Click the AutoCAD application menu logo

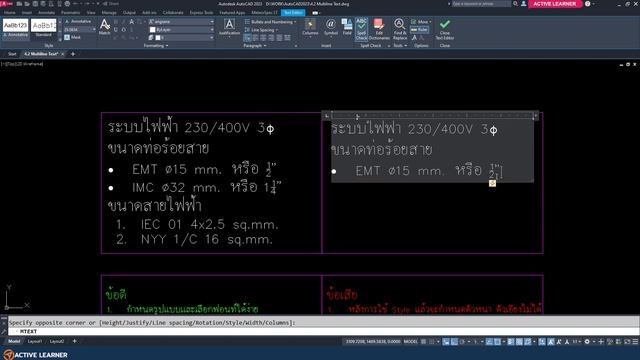pos(6,4)
